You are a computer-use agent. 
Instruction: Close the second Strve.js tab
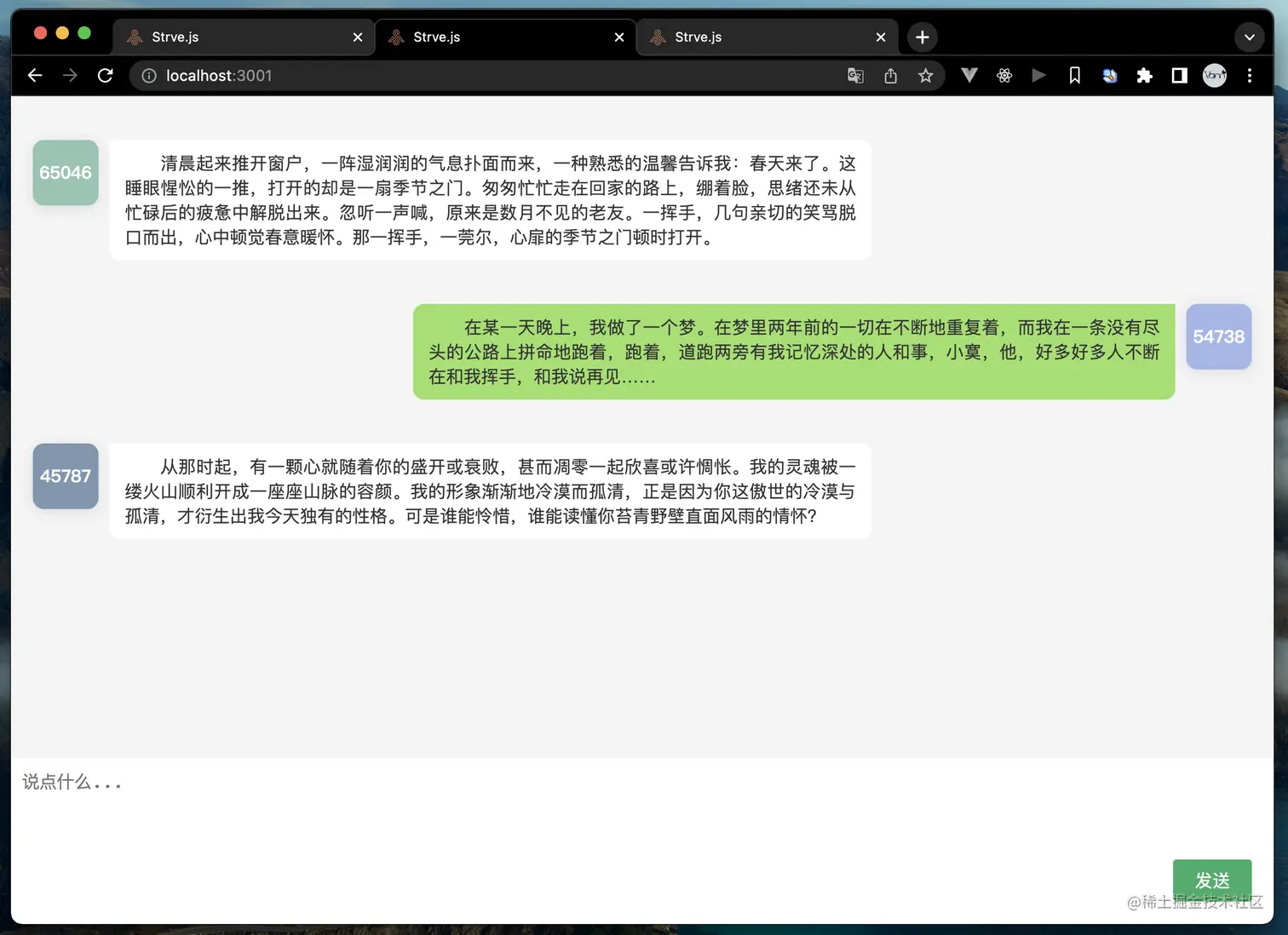(619, 37)
